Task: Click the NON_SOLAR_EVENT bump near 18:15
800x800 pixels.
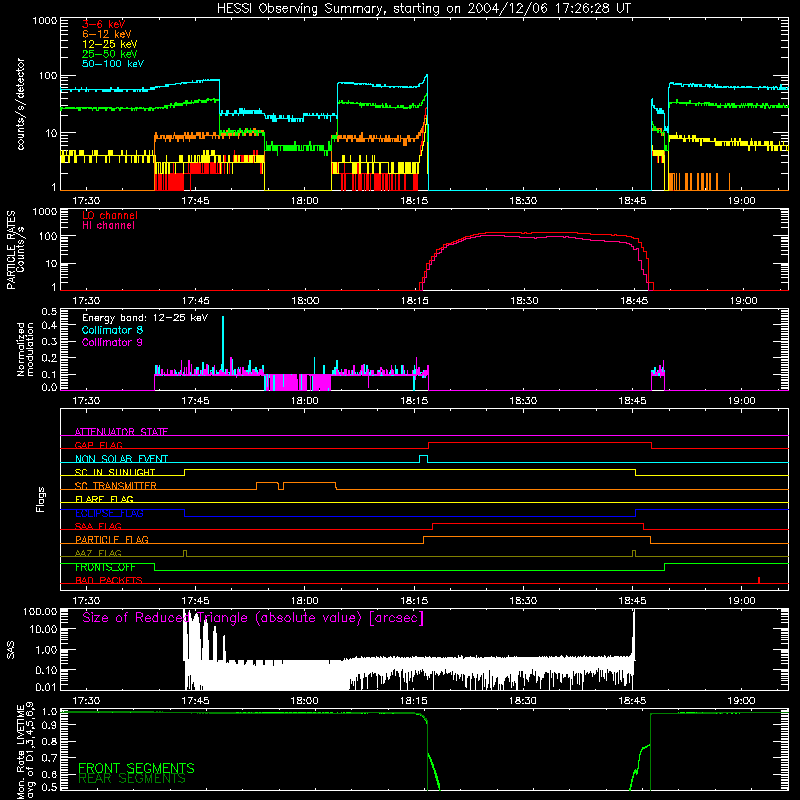Action: click(423, 458)
